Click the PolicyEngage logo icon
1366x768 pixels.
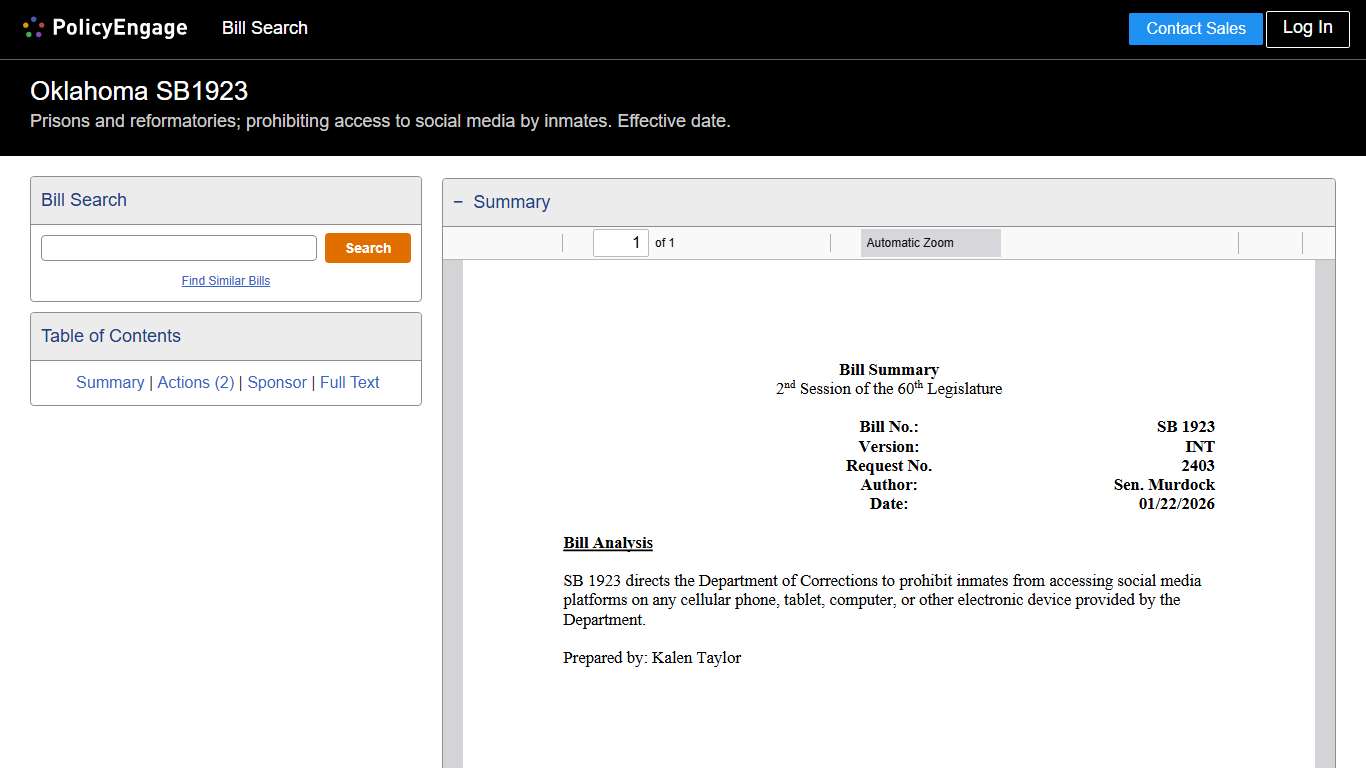(x=33, y=28)
